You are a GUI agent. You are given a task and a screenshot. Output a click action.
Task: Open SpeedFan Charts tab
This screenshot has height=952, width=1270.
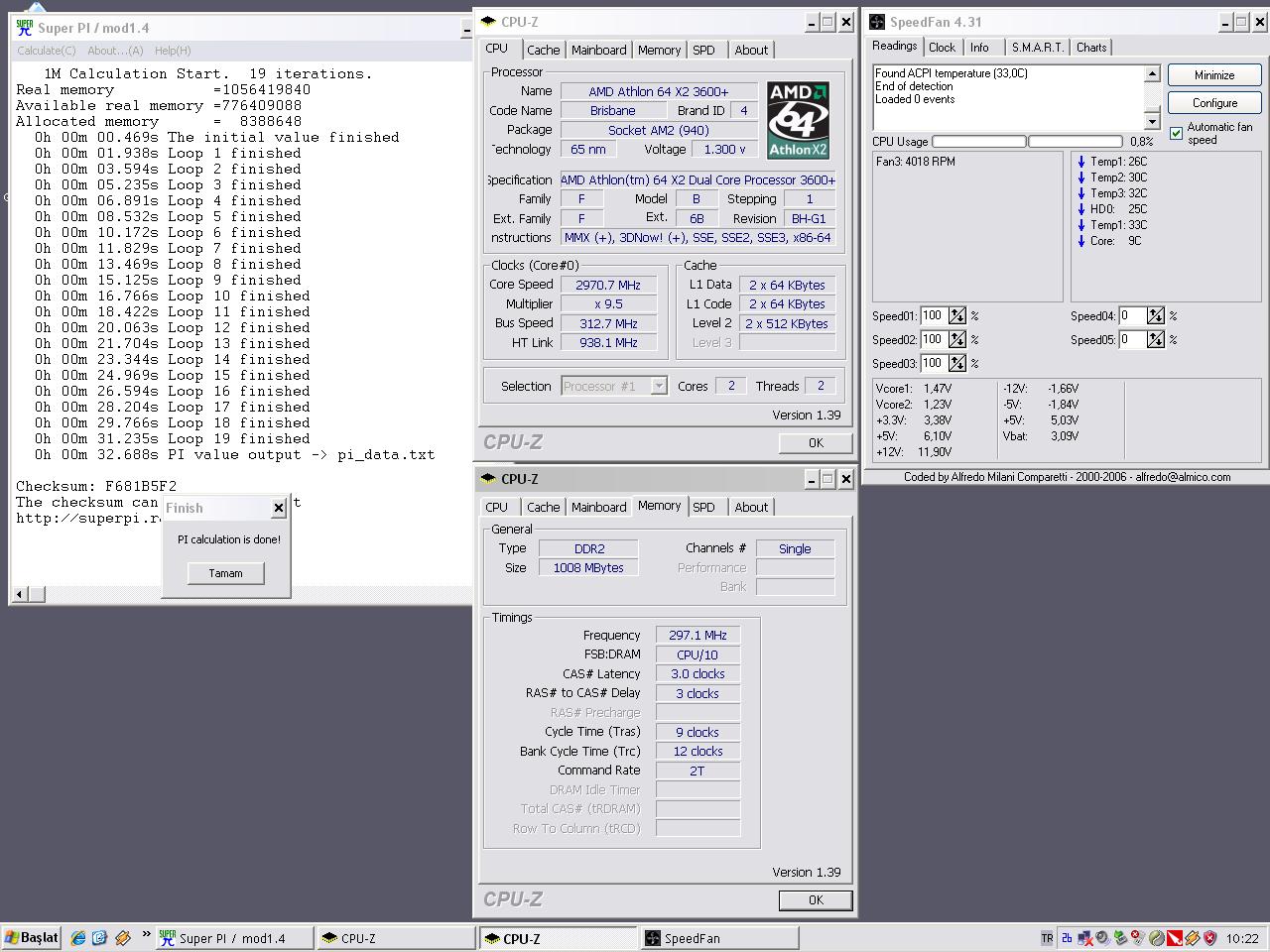click(x=1091, y=47)
